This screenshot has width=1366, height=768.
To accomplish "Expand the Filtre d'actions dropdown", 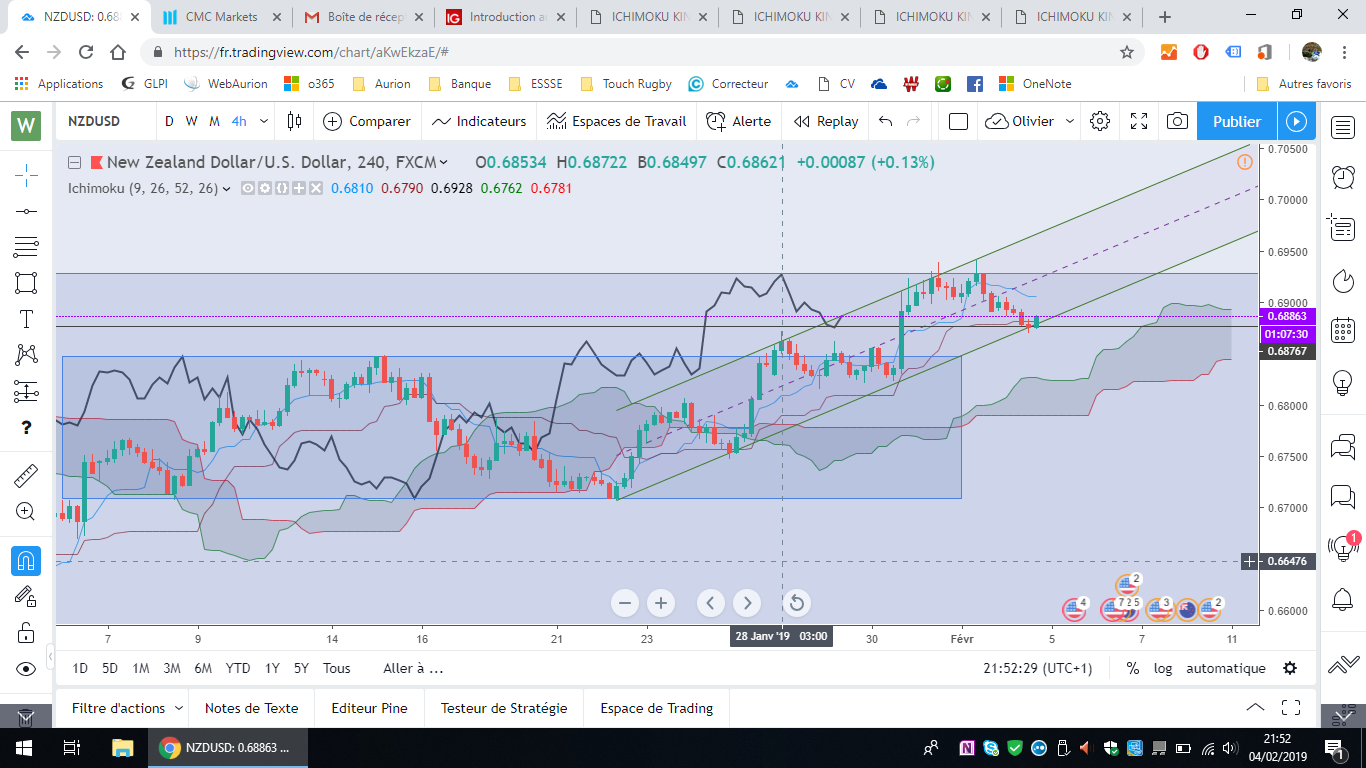I will pos(179,708).
